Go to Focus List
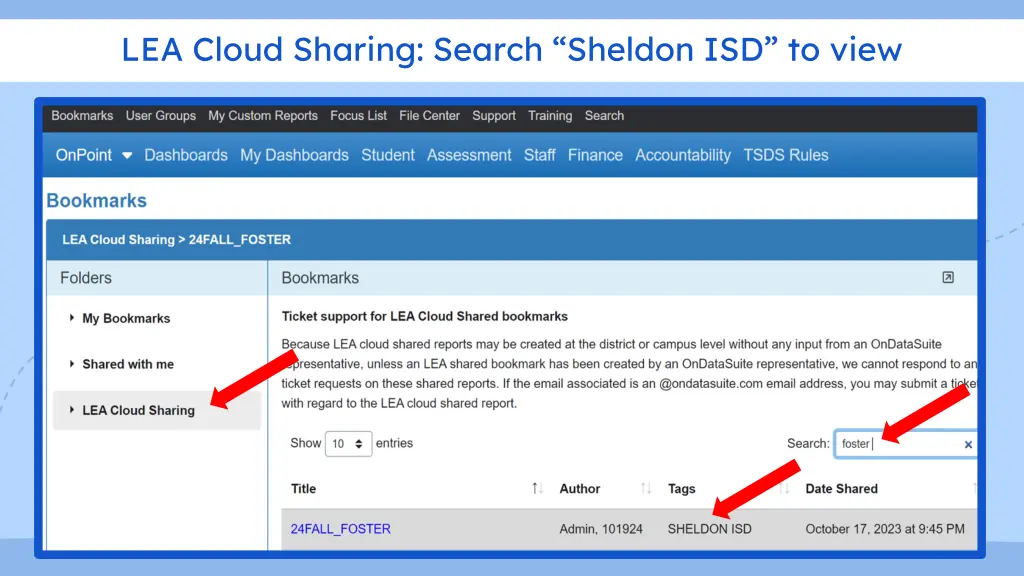 tap(359, 116)
